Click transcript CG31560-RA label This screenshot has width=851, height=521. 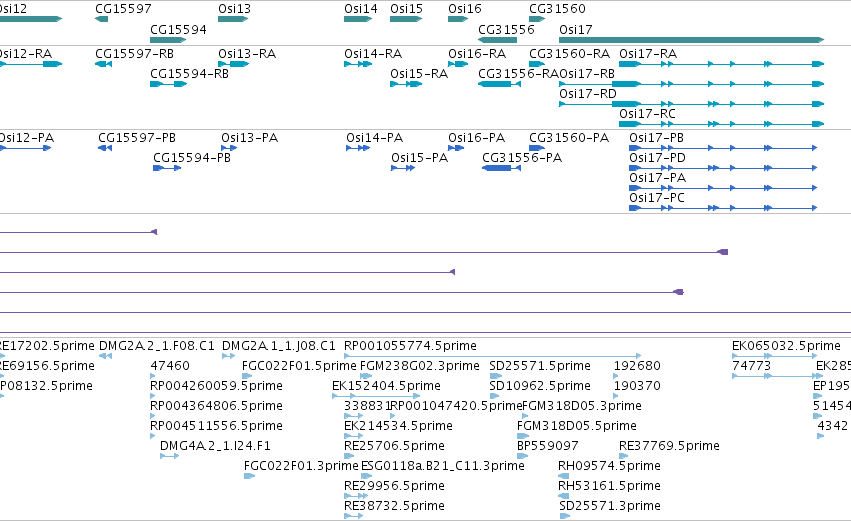tap(569, 54)
